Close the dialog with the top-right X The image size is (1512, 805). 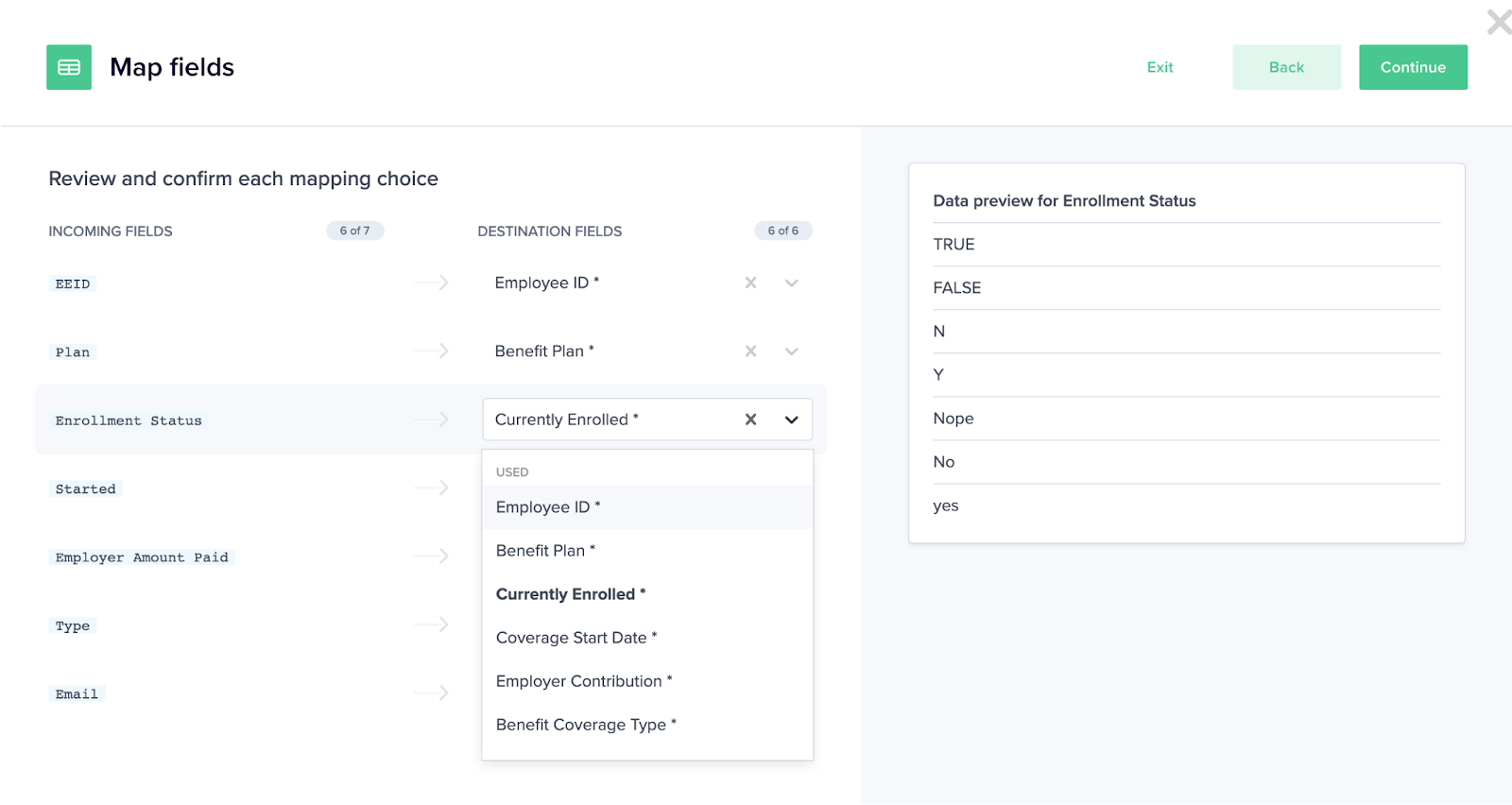pyautogui.click(x=1498, y=22)
